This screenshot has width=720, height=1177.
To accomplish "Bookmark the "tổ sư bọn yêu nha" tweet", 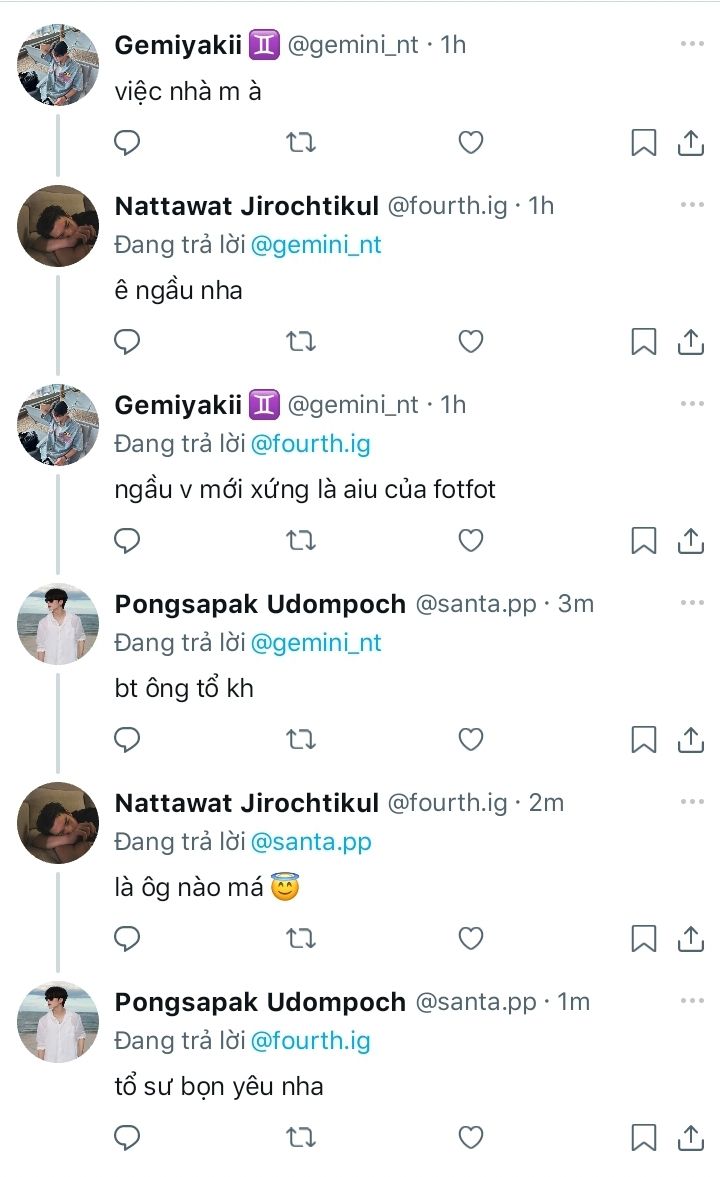I will click(643, 1137).
